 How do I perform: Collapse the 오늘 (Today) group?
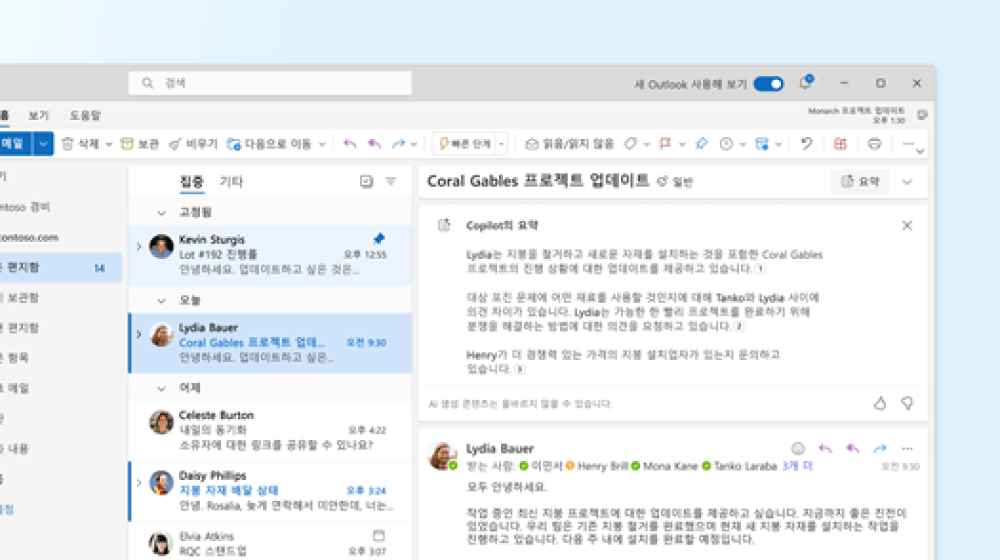[x=161, y=300]
